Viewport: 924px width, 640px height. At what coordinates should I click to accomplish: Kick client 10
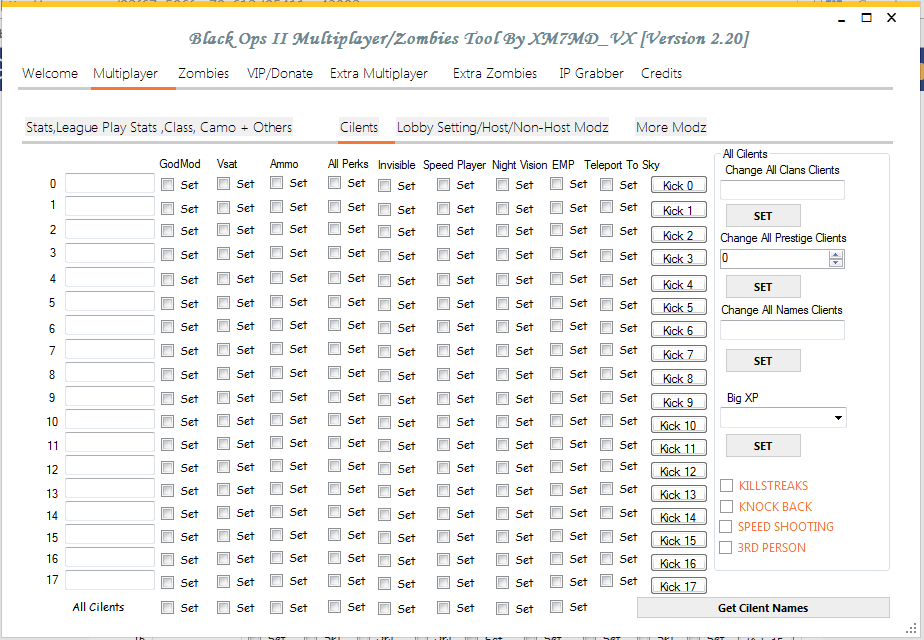[678, 425]
